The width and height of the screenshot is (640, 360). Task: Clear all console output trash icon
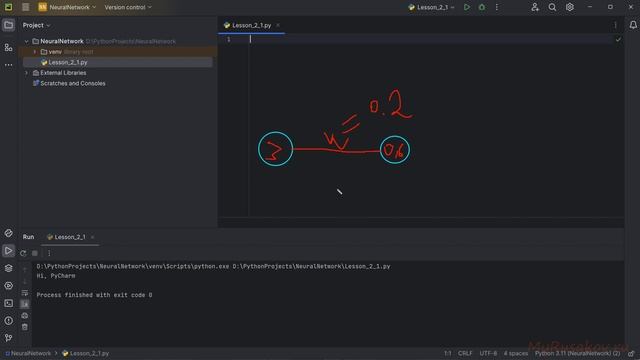[x=24, y=327]
